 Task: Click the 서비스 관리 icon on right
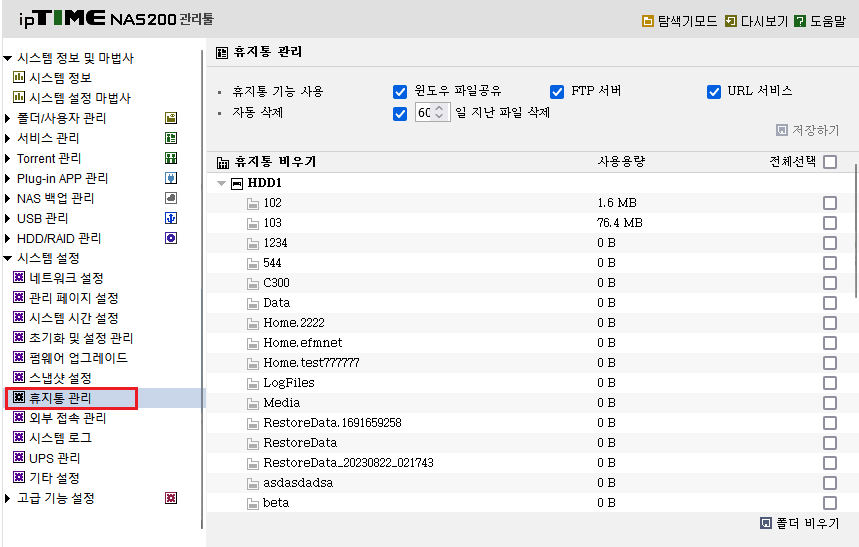tap(171, 138)
